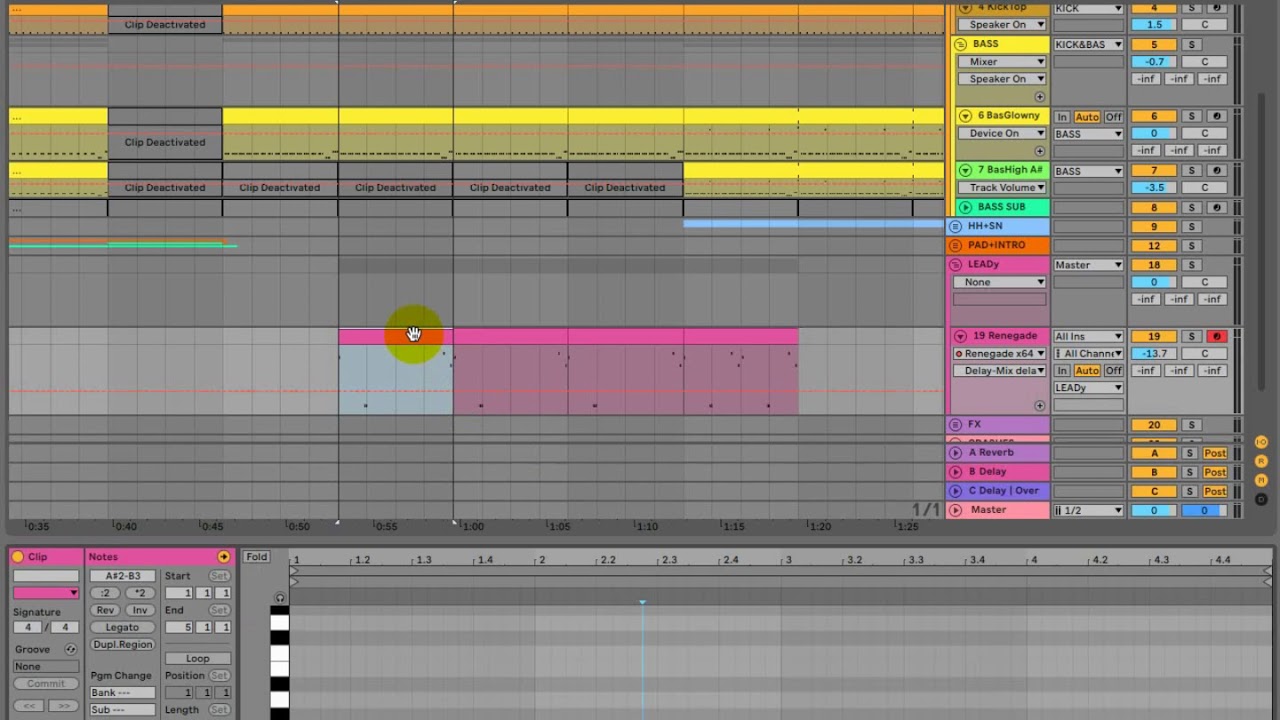Unfold the FX group track
Image resolution: width=1280 pixels, height=720 pixels.
pyautogui.click(x=956, y=425)
